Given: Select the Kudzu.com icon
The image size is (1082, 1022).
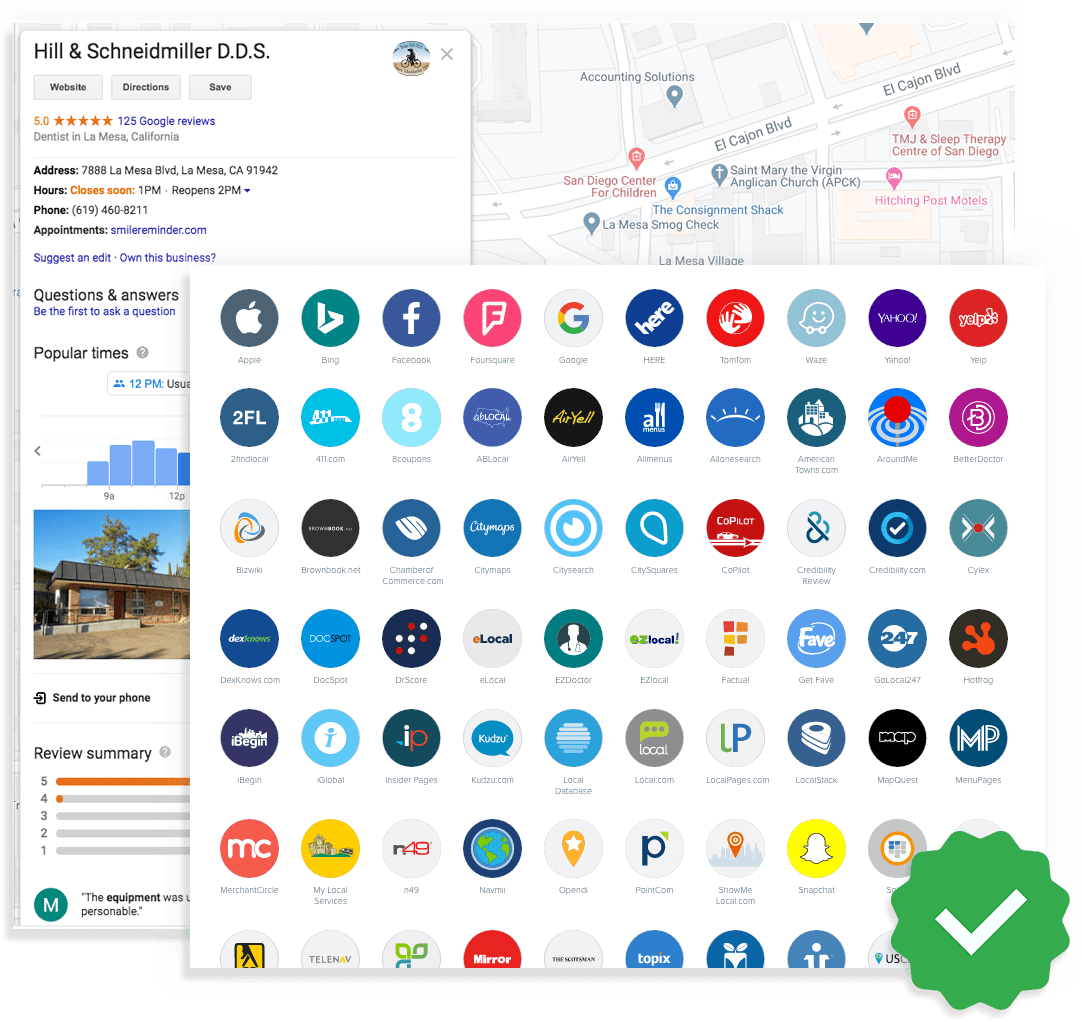Looking at the screenshot, I should [x=492, y=738].
